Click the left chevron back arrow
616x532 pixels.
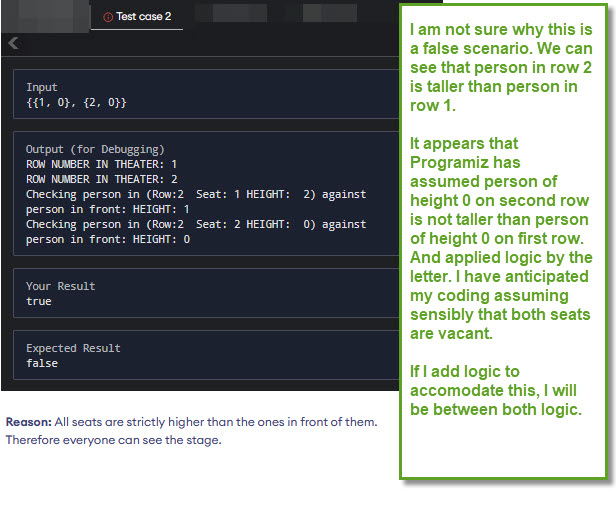click(x=13, y=43)
